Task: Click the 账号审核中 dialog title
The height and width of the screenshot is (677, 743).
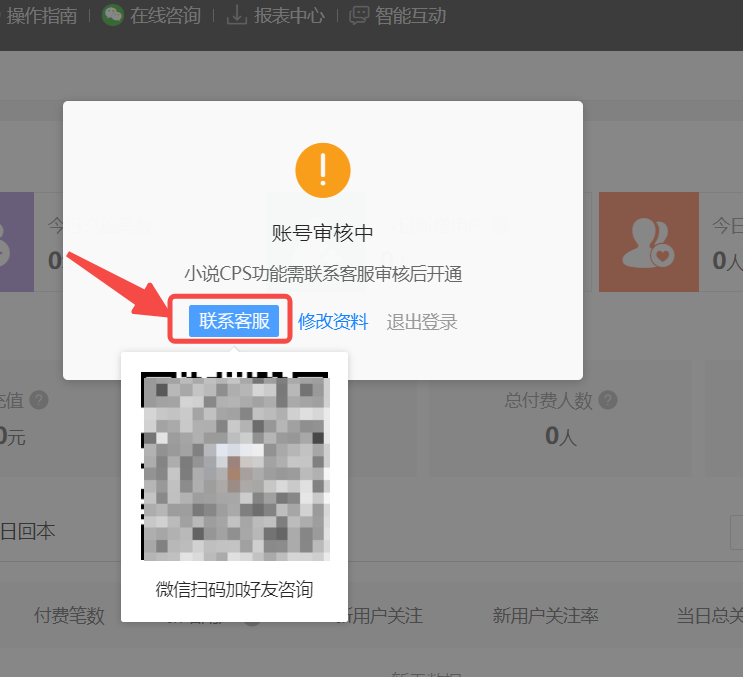Action: [x=323, y=233]
